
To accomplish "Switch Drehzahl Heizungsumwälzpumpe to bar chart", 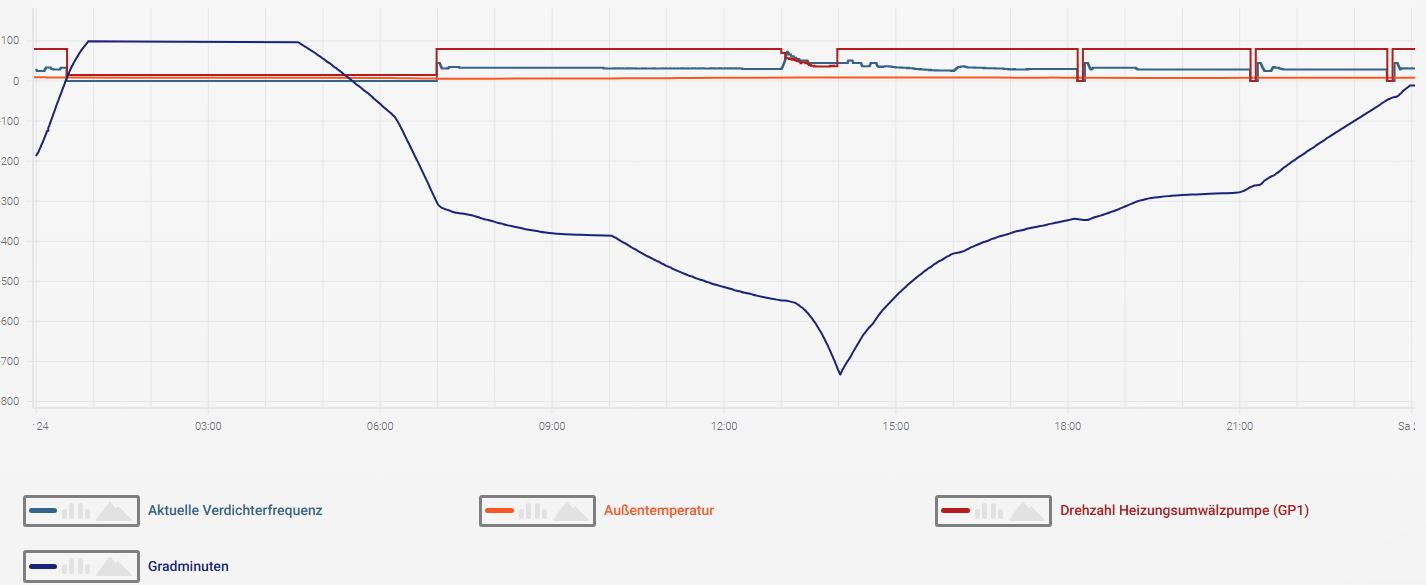I will (x=988, y=511).
